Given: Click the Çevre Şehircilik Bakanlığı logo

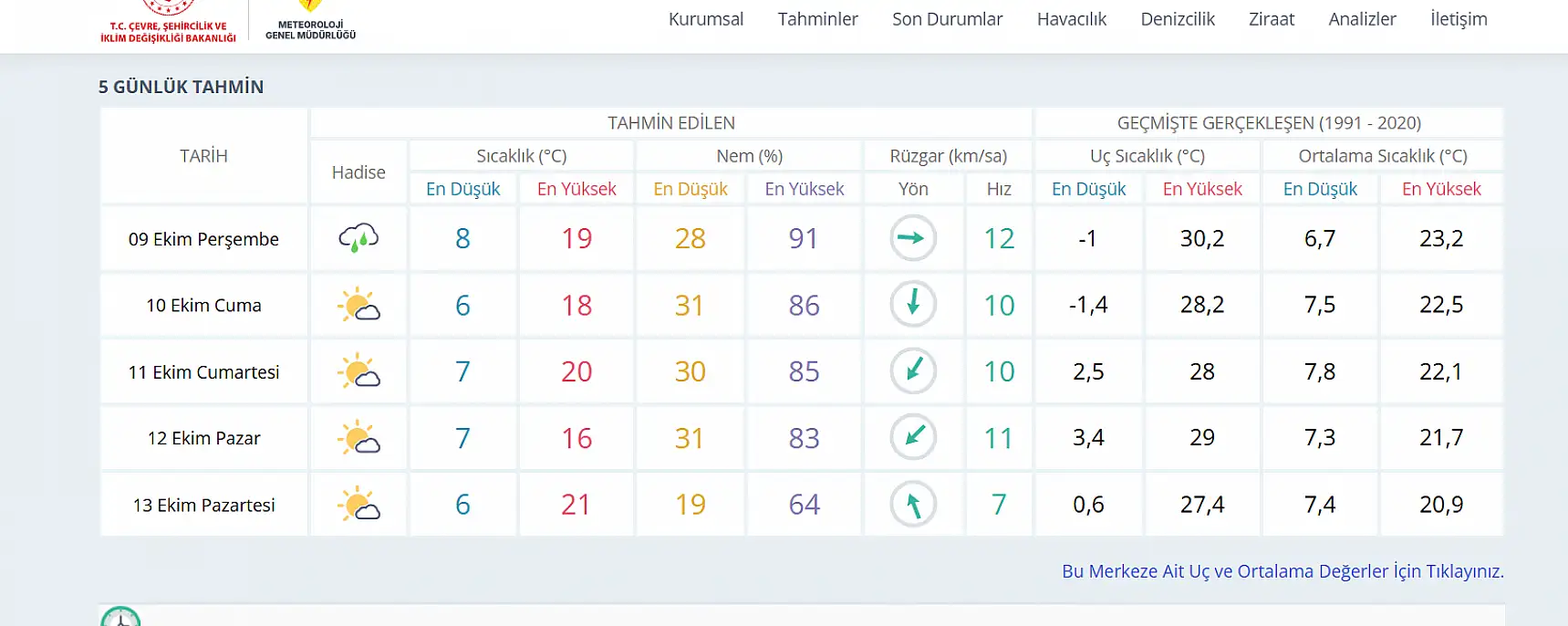Looking at the screenshot, I should [168, 22].
